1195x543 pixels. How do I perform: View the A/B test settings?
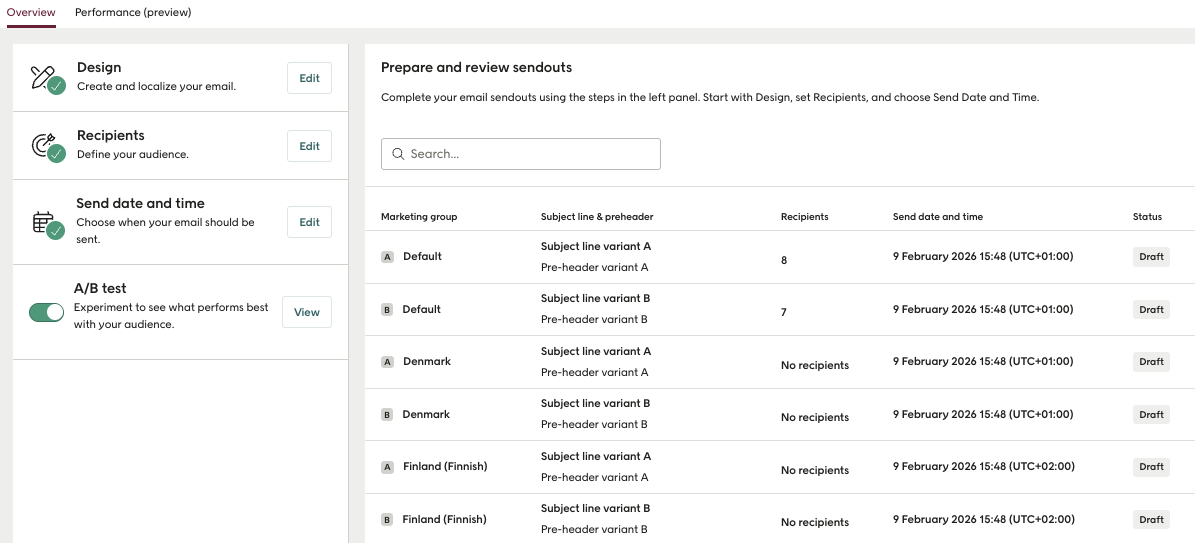coord(306,312)
